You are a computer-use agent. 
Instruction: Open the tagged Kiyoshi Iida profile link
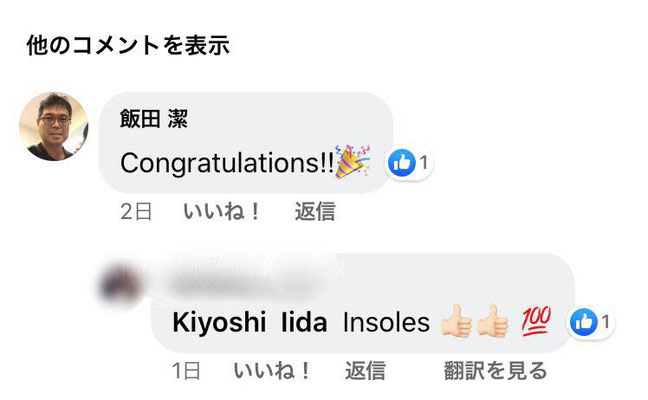tap(250, 322)
